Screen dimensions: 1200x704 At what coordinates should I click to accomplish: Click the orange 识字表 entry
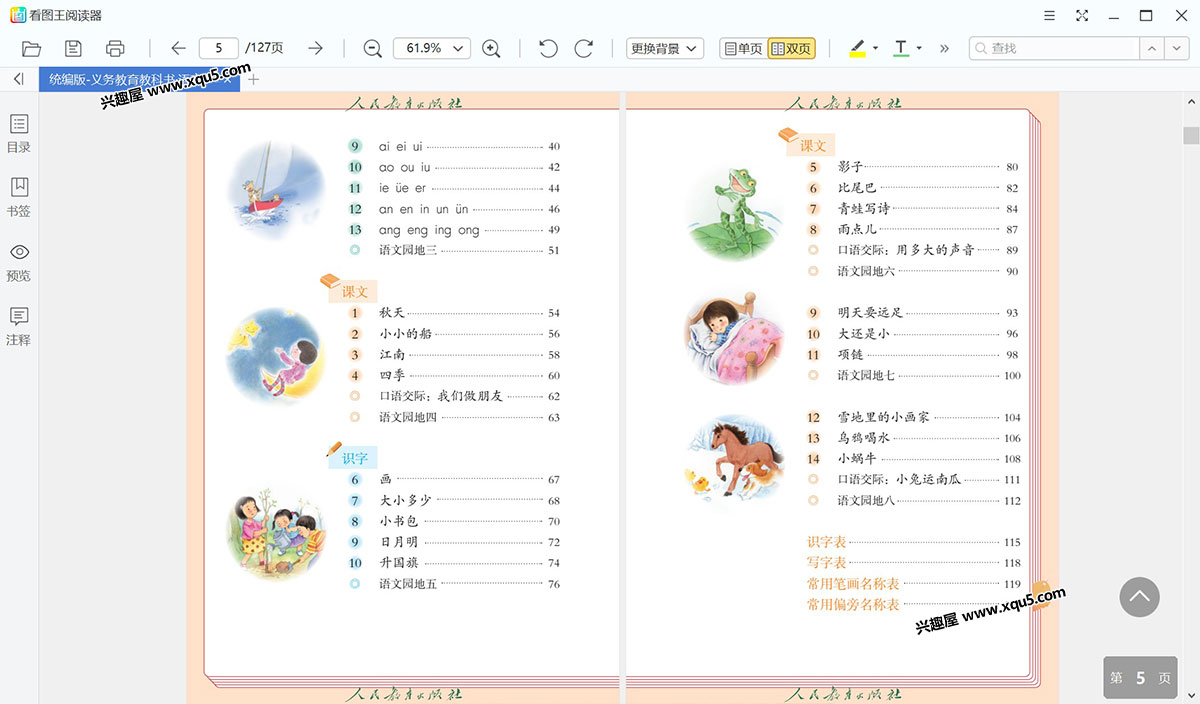[827, 542]
